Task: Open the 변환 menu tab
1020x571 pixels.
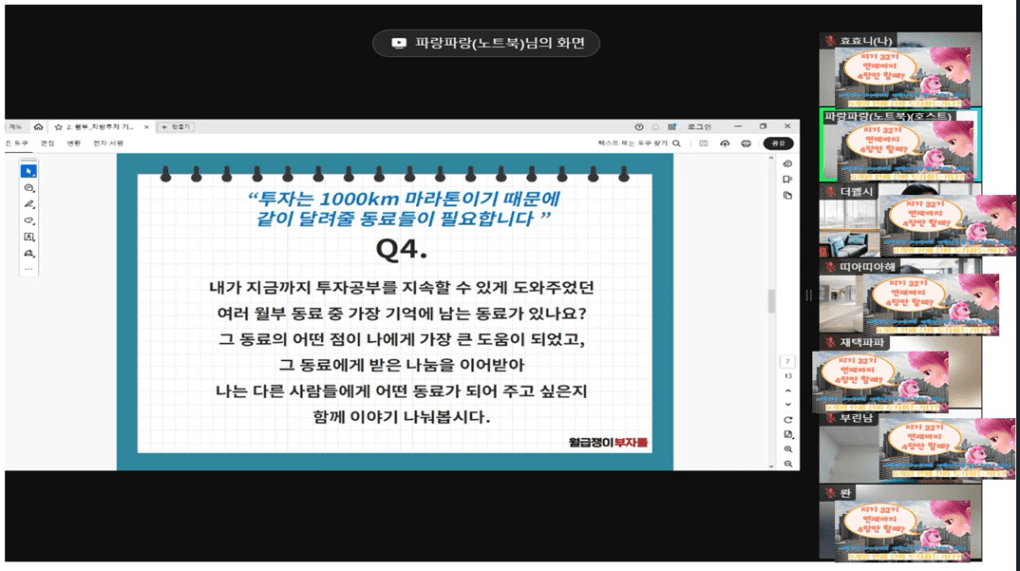Action: pos(74,143)
